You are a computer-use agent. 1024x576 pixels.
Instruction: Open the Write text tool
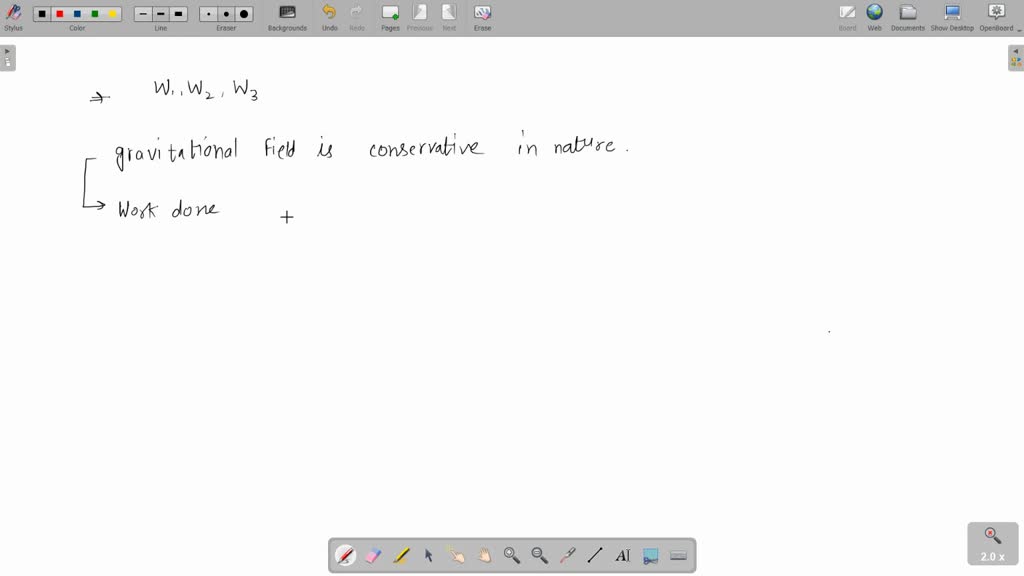(x=623, y=555)
